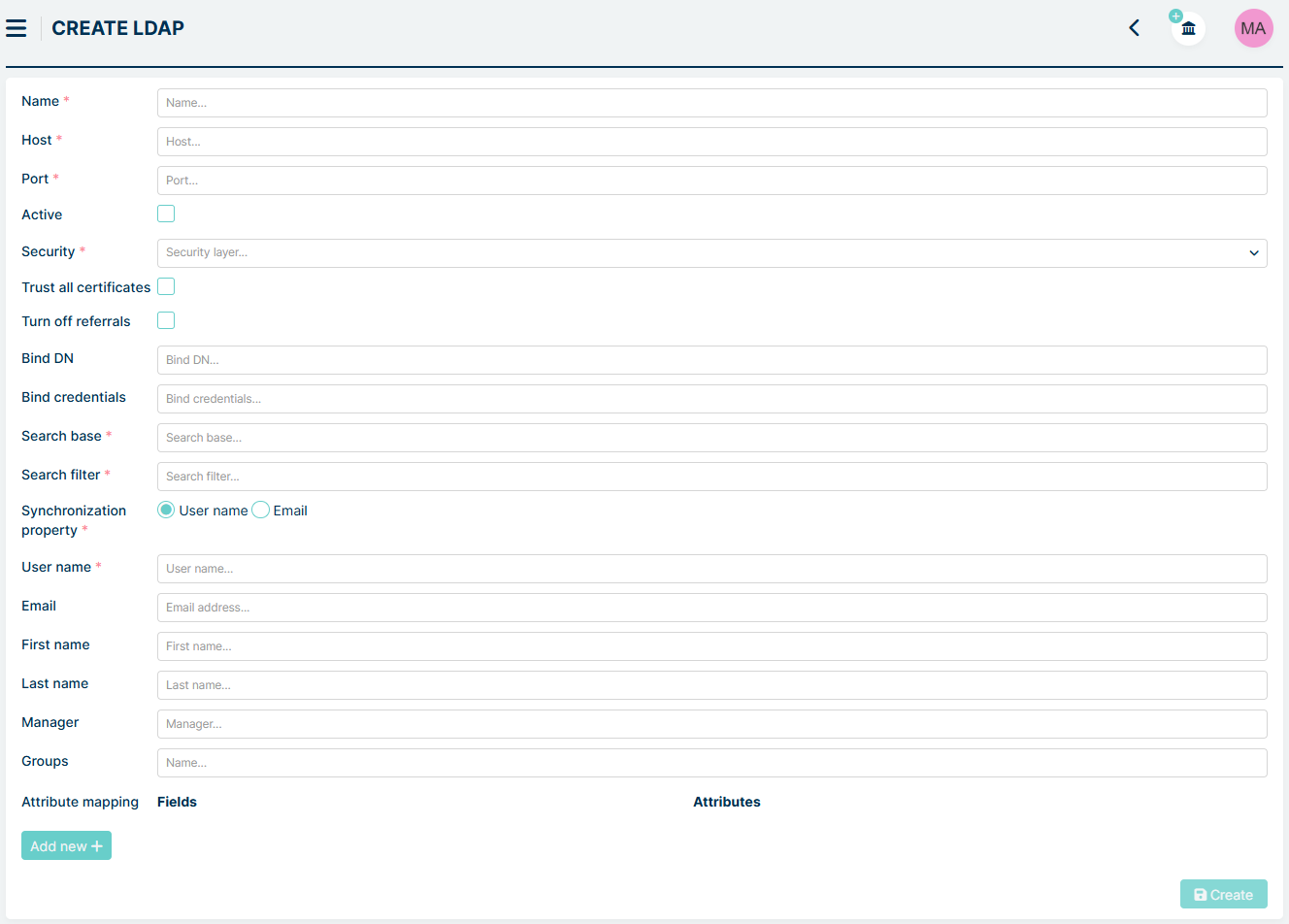1289x924 pixels.
Task: Click the Manager input field
Action: point(711,724)
